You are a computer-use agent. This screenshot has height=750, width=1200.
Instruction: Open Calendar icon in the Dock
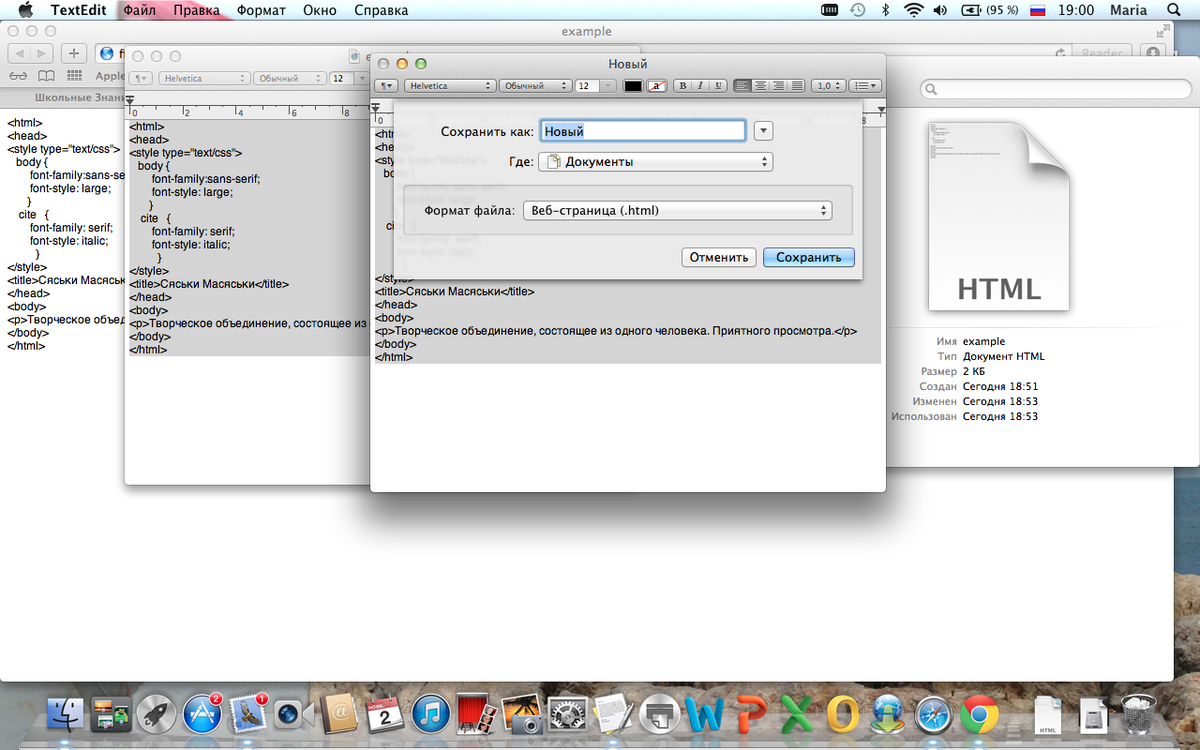[x=384, y=714]
